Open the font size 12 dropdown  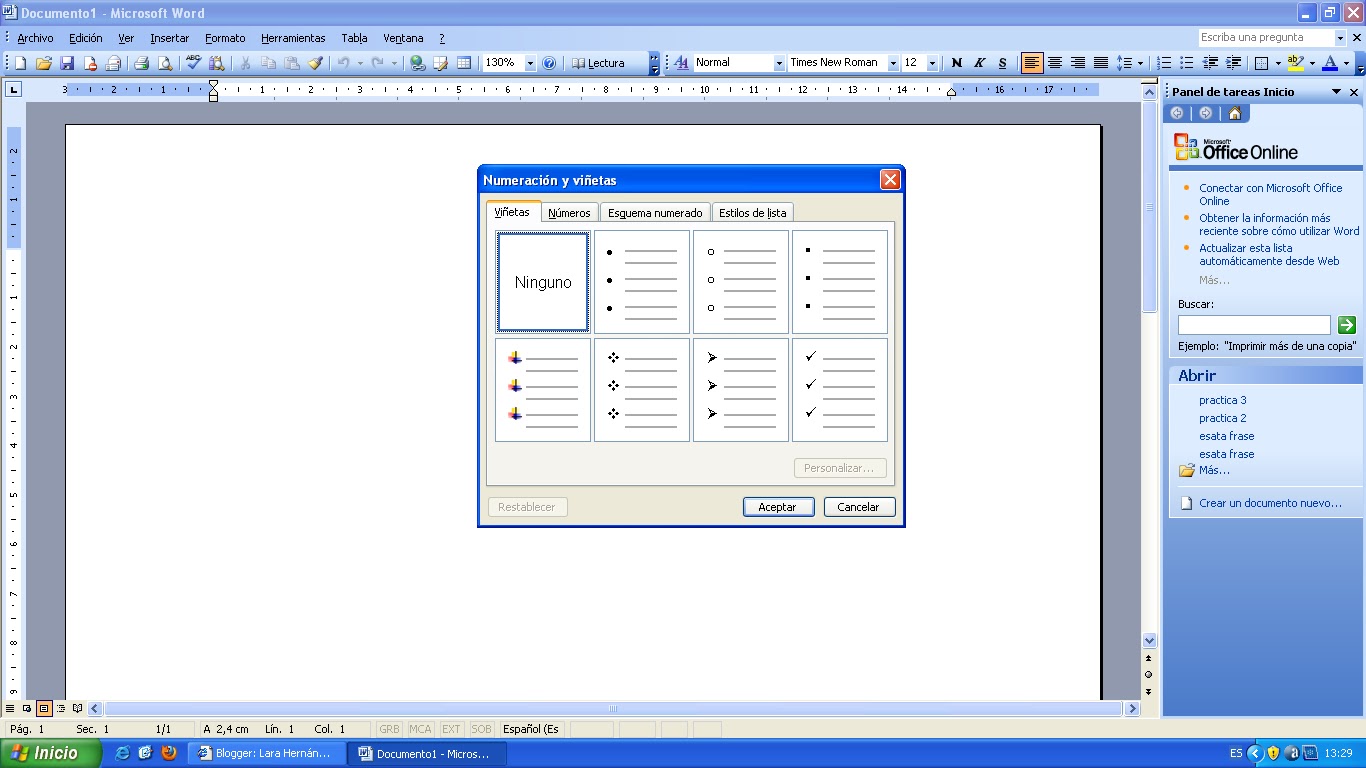[x=932, y=63]
